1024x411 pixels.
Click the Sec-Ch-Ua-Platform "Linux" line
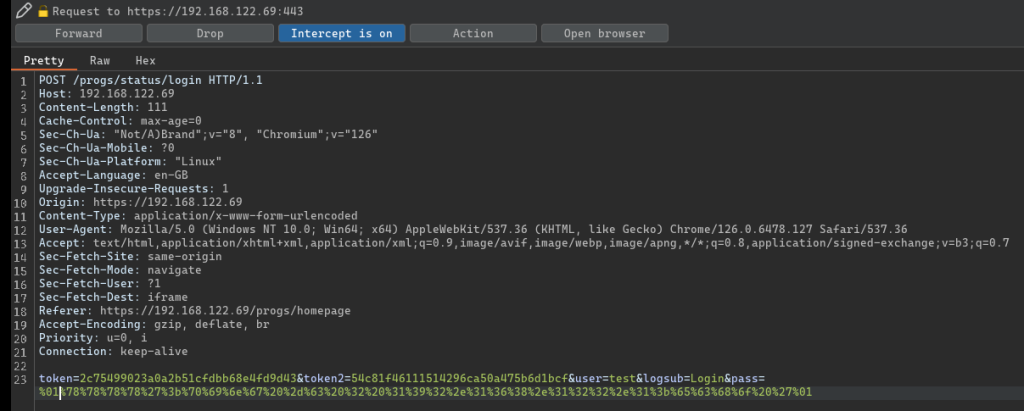131,161
